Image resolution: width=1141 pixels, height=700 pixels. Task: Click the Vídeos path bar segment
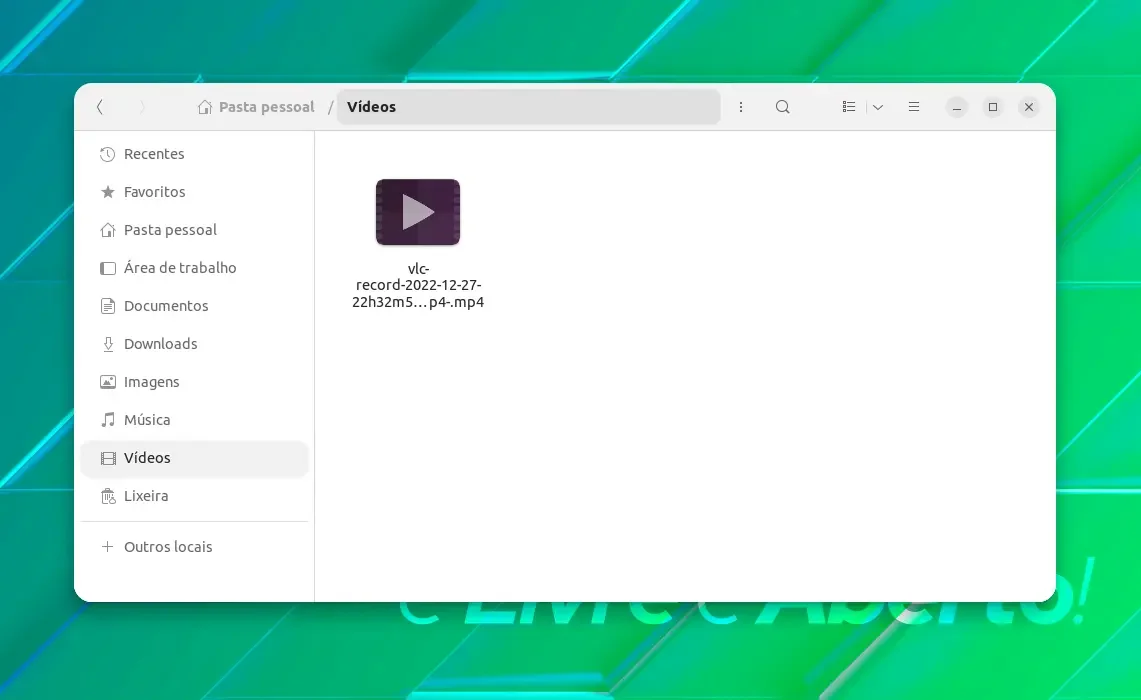pos(528,107)
